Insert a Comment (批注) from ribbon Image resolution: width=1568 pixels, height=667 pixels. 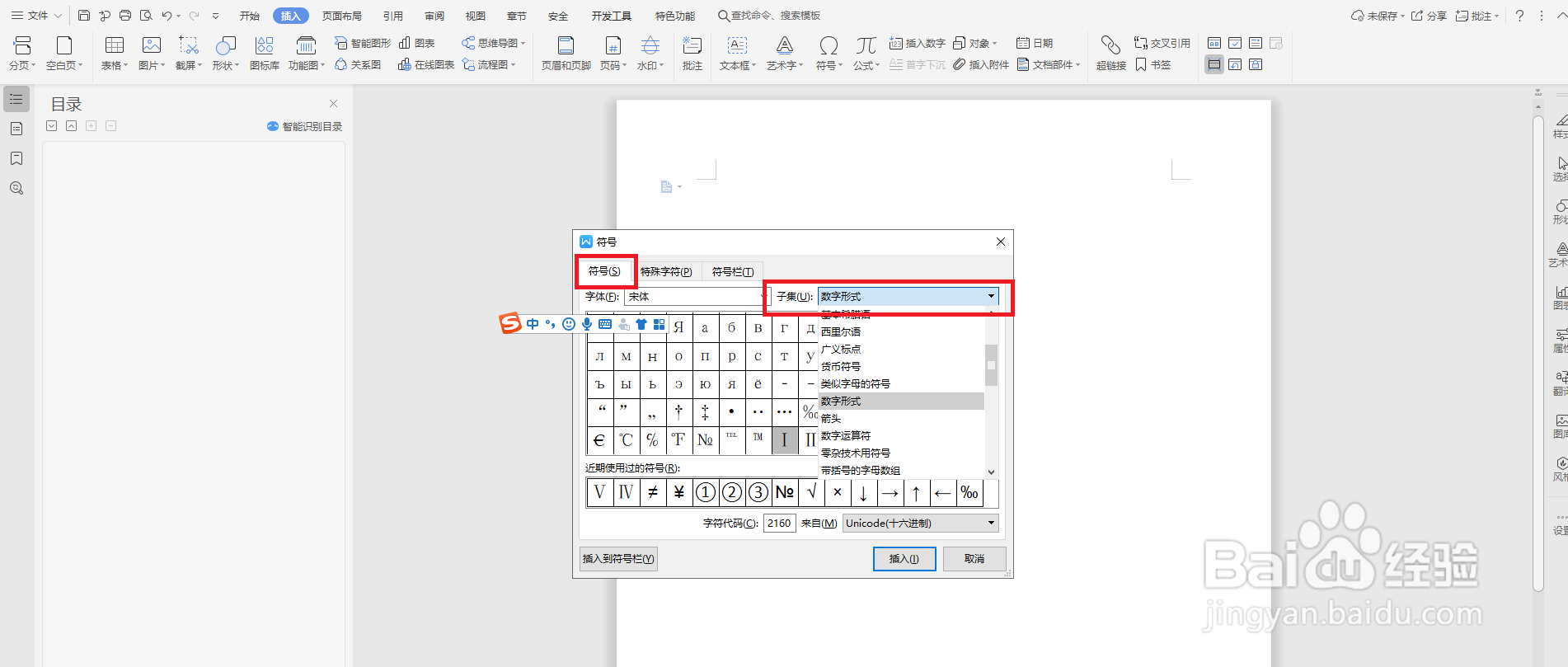pos(692,54)
